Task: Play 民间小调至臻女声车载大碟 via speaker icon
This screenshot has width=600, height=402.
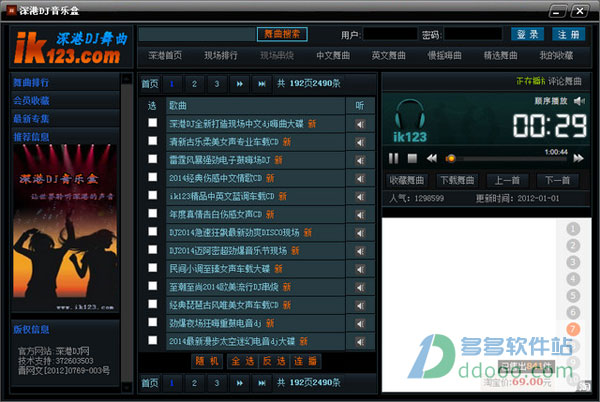Action: [x=360, y=269]
